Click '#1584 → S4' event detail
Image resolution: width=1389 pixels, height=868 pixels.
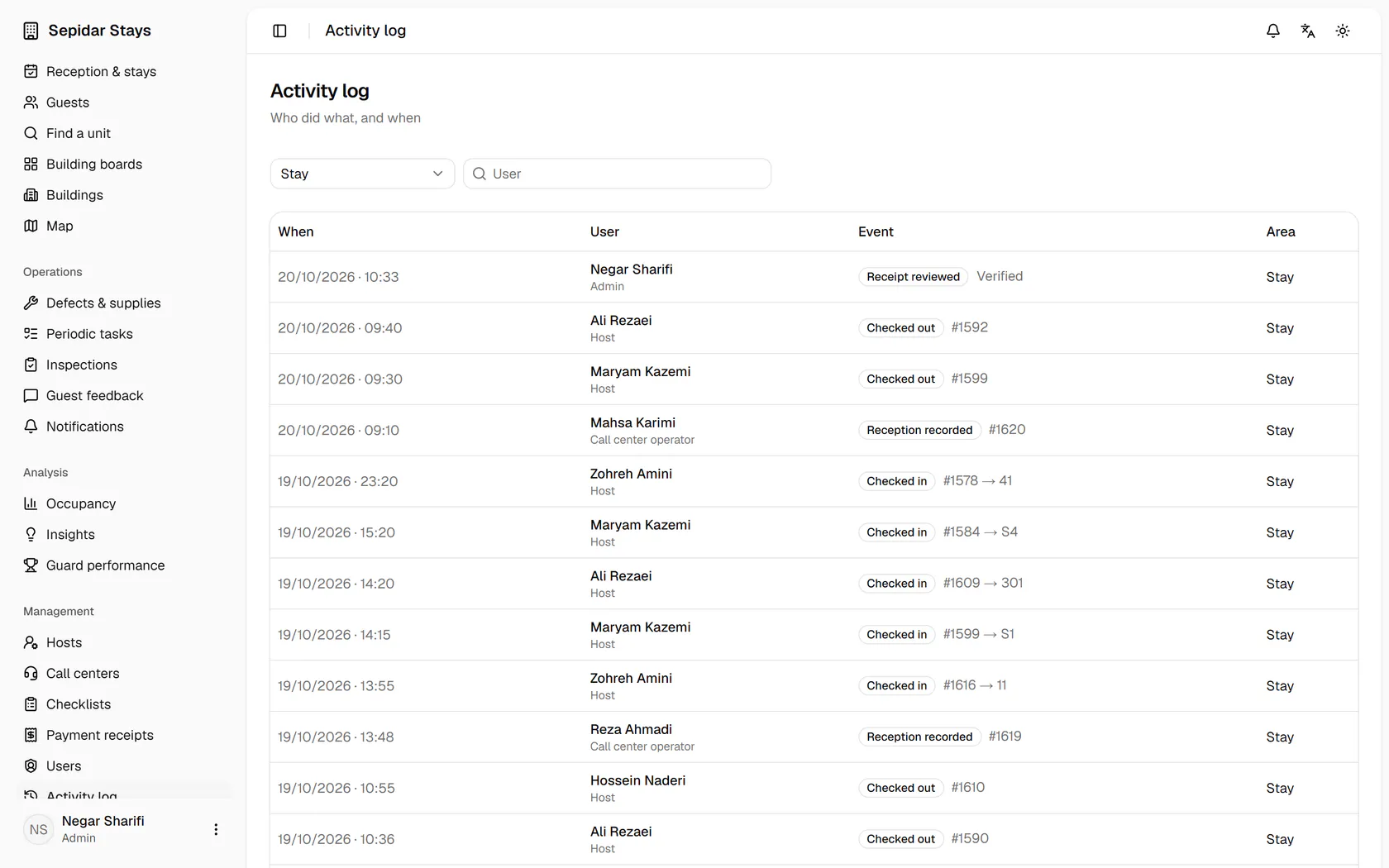(x=981, y=532)
